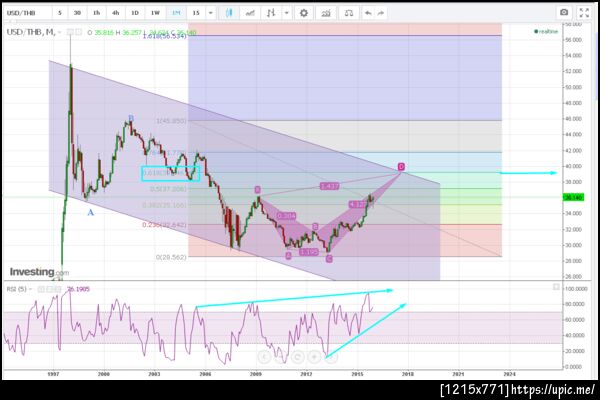Click Fibonacci label 1.618(56.534)
Screen dimensions: 600x400
click(x=165, y=36)
